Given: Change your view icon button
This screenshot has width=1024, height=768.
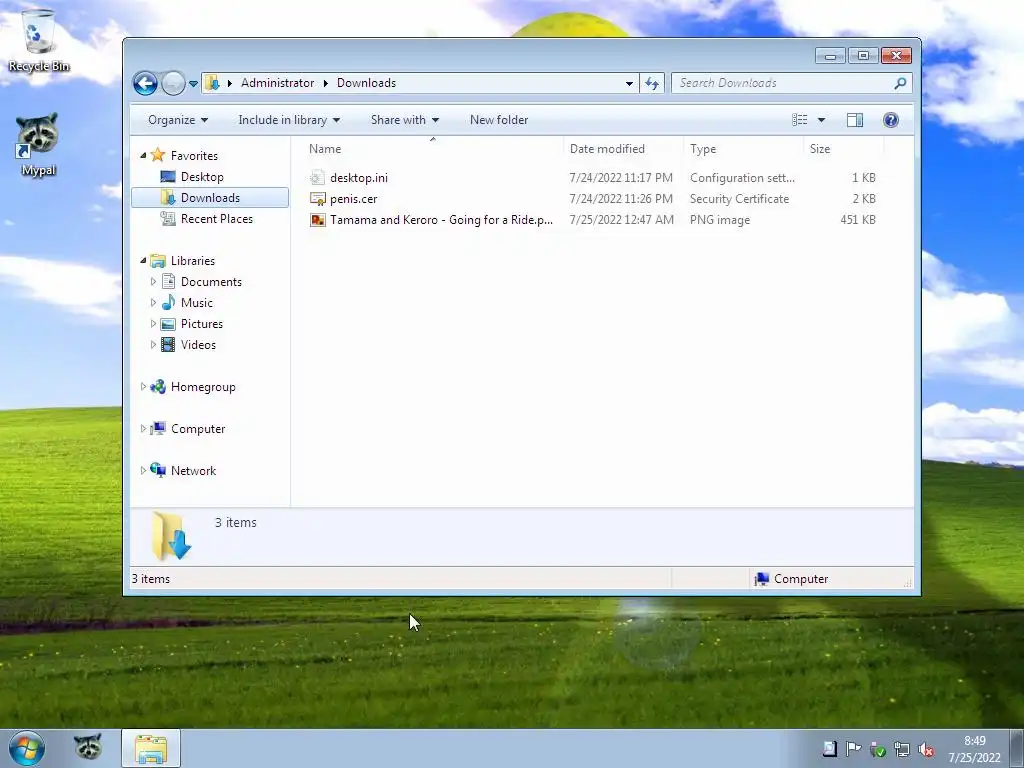Looking at the screenshot, I should click(x=800, y=120).
